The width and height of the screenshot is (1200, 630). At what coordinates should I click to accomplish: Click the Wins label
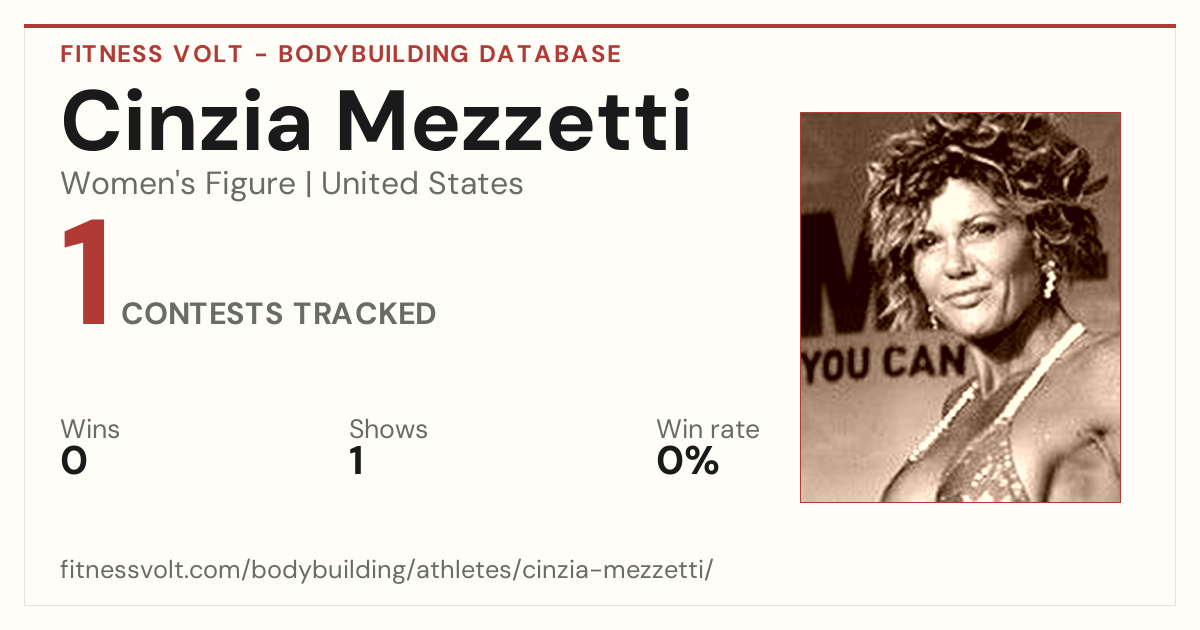(90, 430)
